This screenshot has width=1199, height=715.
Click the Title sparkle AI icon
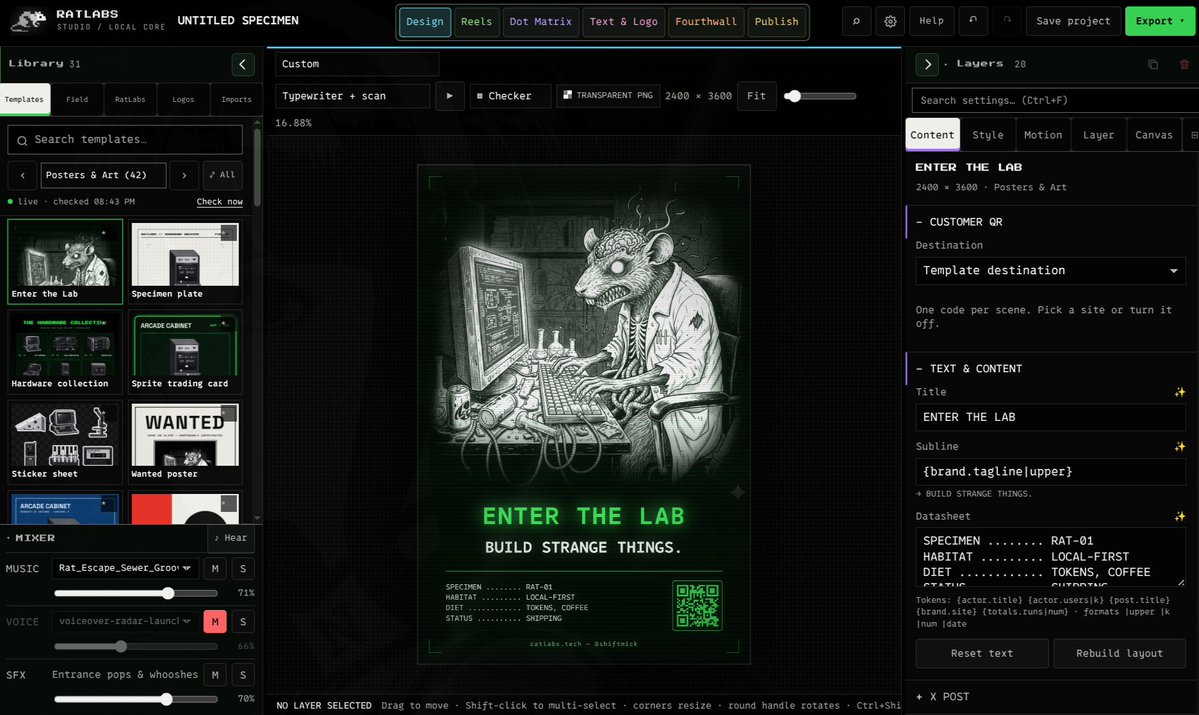(1180, 392)
